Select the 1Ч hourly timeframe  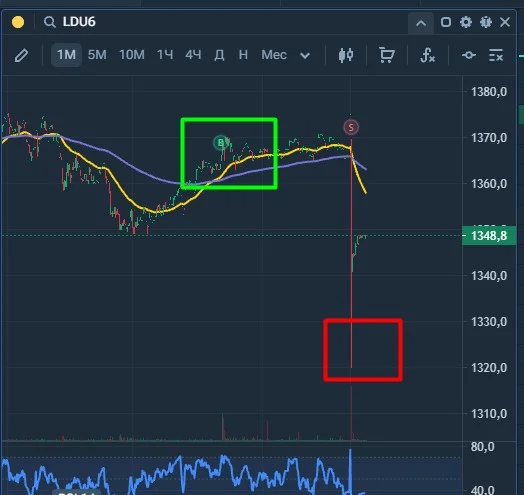point(165,54)
